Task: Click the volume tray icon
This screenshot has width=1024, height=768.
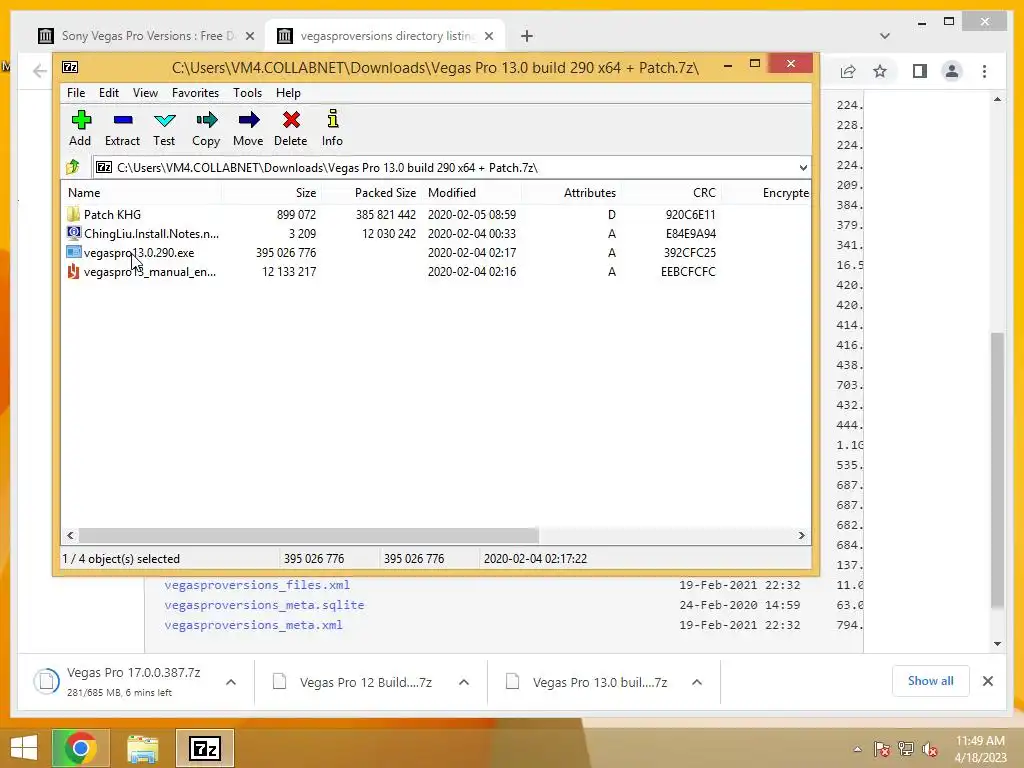Action: tap(930, 749)
